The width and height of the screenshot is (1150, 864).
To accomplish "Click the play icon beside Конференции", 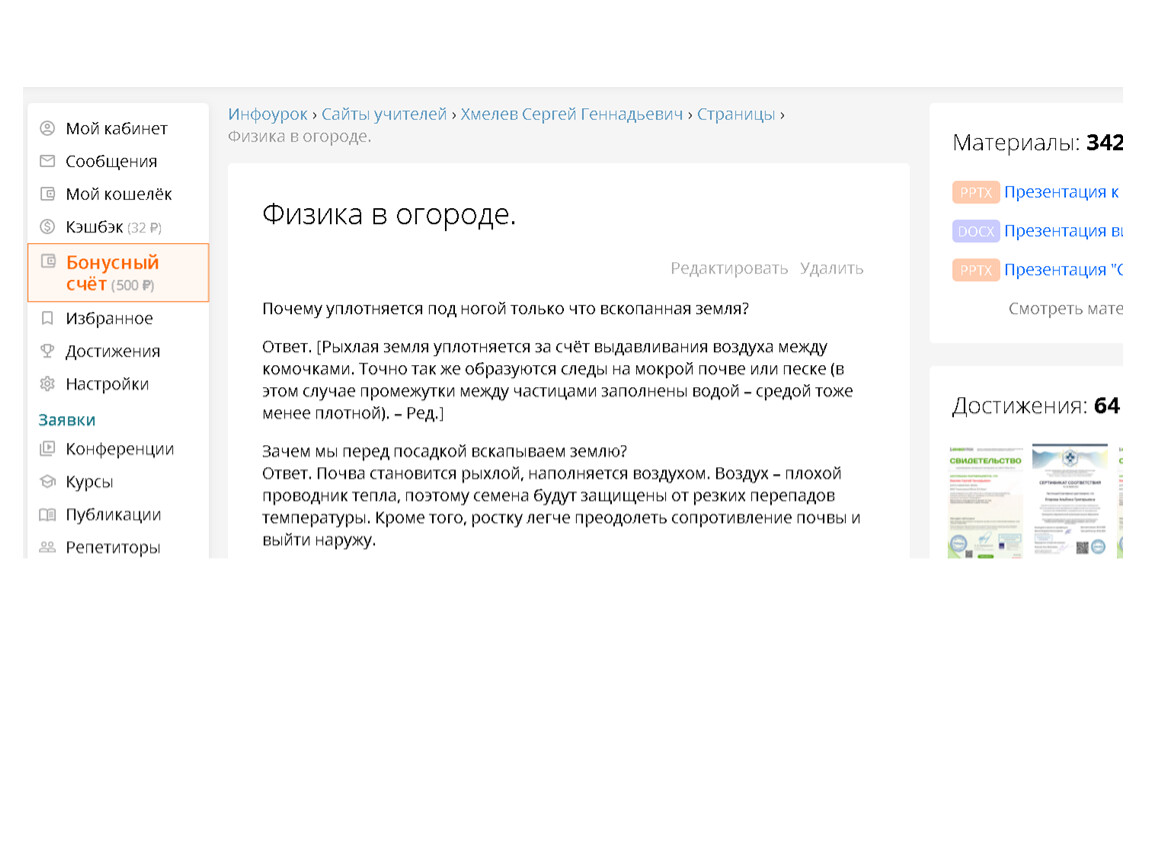I will (47, 448).
